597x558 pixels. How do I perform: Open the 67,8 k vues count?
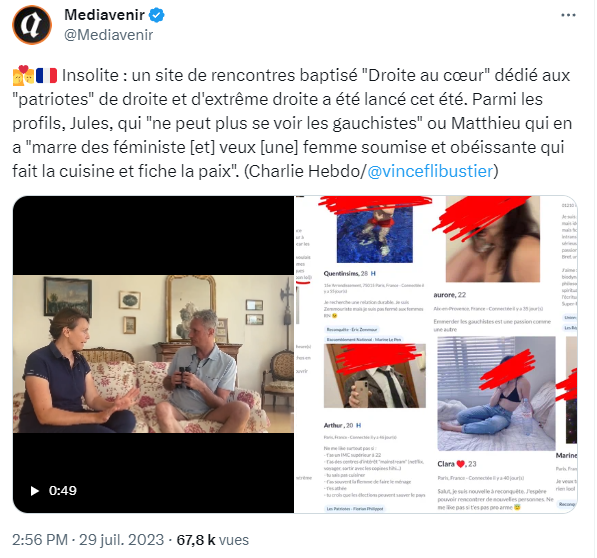point(212,540)
